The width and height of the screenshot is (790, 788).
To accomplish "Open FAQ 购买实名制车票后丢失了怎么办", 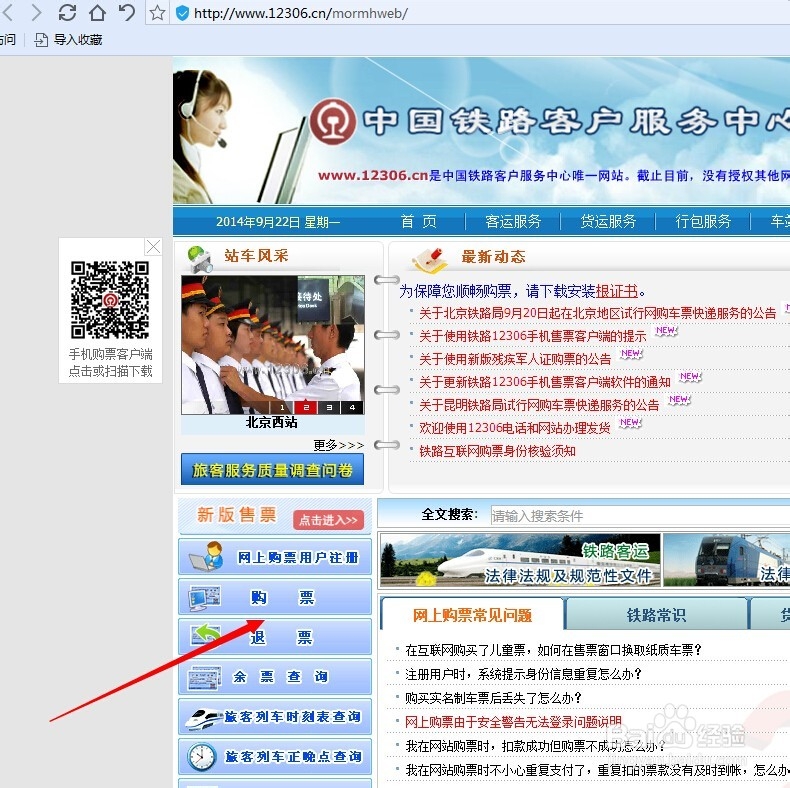I will pos(493,698).
